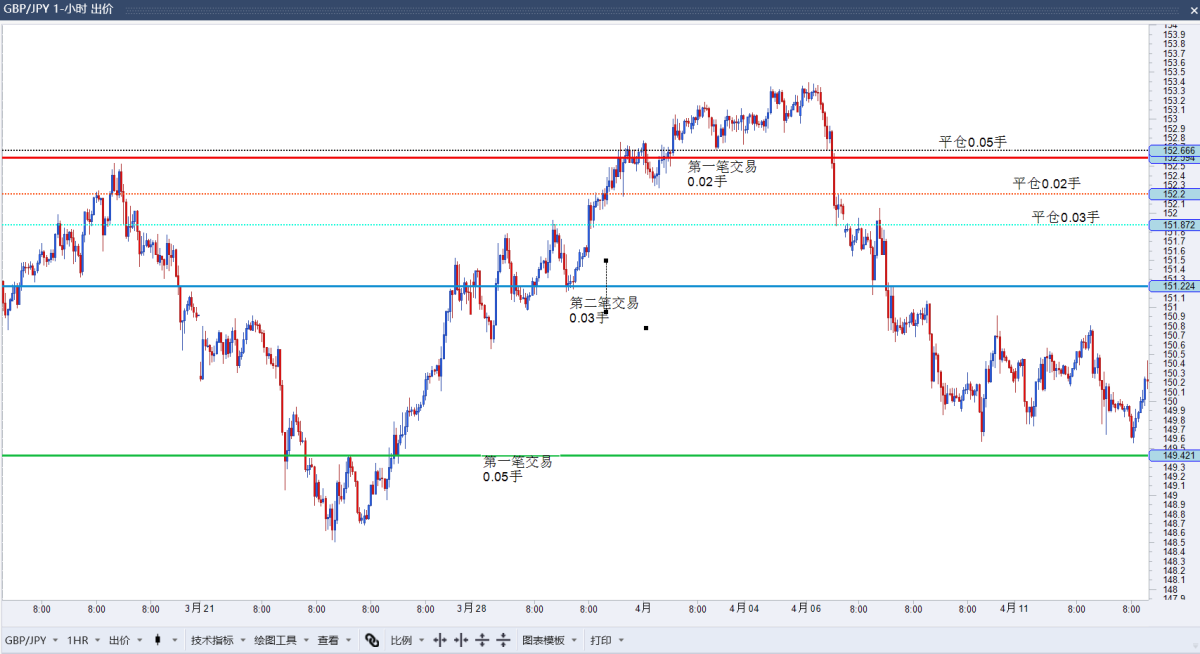The image size is (1200, 654).
Task: Open the 技术指标 menu
Action: point(217,640)
